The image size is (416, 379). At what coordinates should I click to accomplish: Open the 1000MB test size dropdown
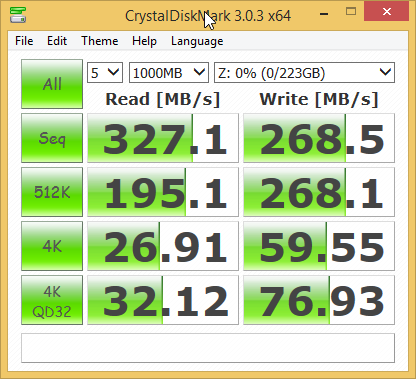(169, 72)
